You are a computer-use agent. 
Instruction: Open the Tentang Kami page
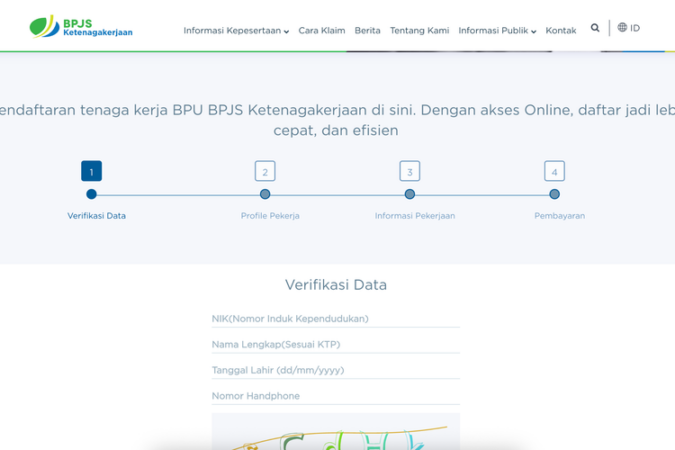click(x=419, y=30)
